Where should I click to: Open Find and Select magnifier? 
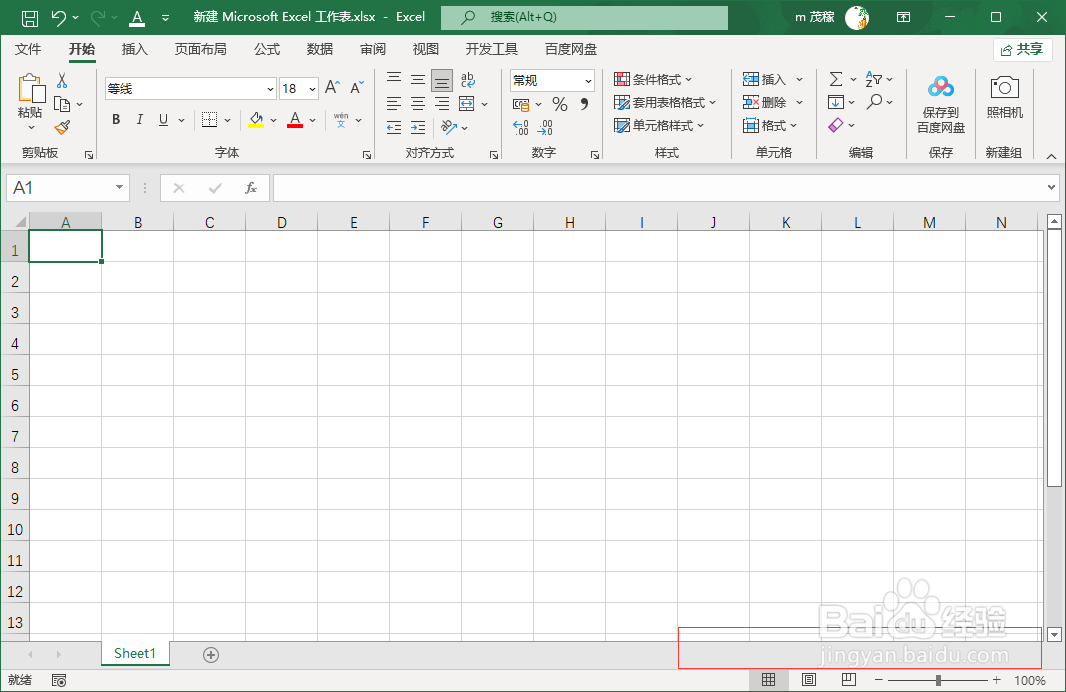pyautogui.click(x=874, y=102)
